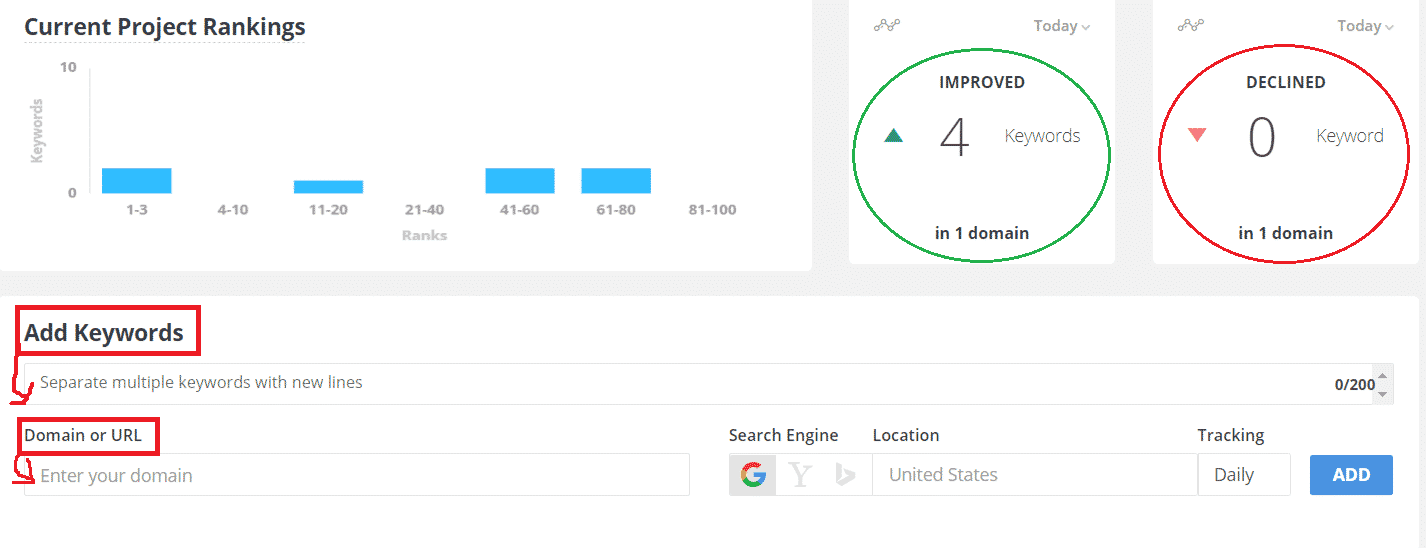Select the Google search engine icon
This screenshot has width=1426, height=548.
coord(753,475)
